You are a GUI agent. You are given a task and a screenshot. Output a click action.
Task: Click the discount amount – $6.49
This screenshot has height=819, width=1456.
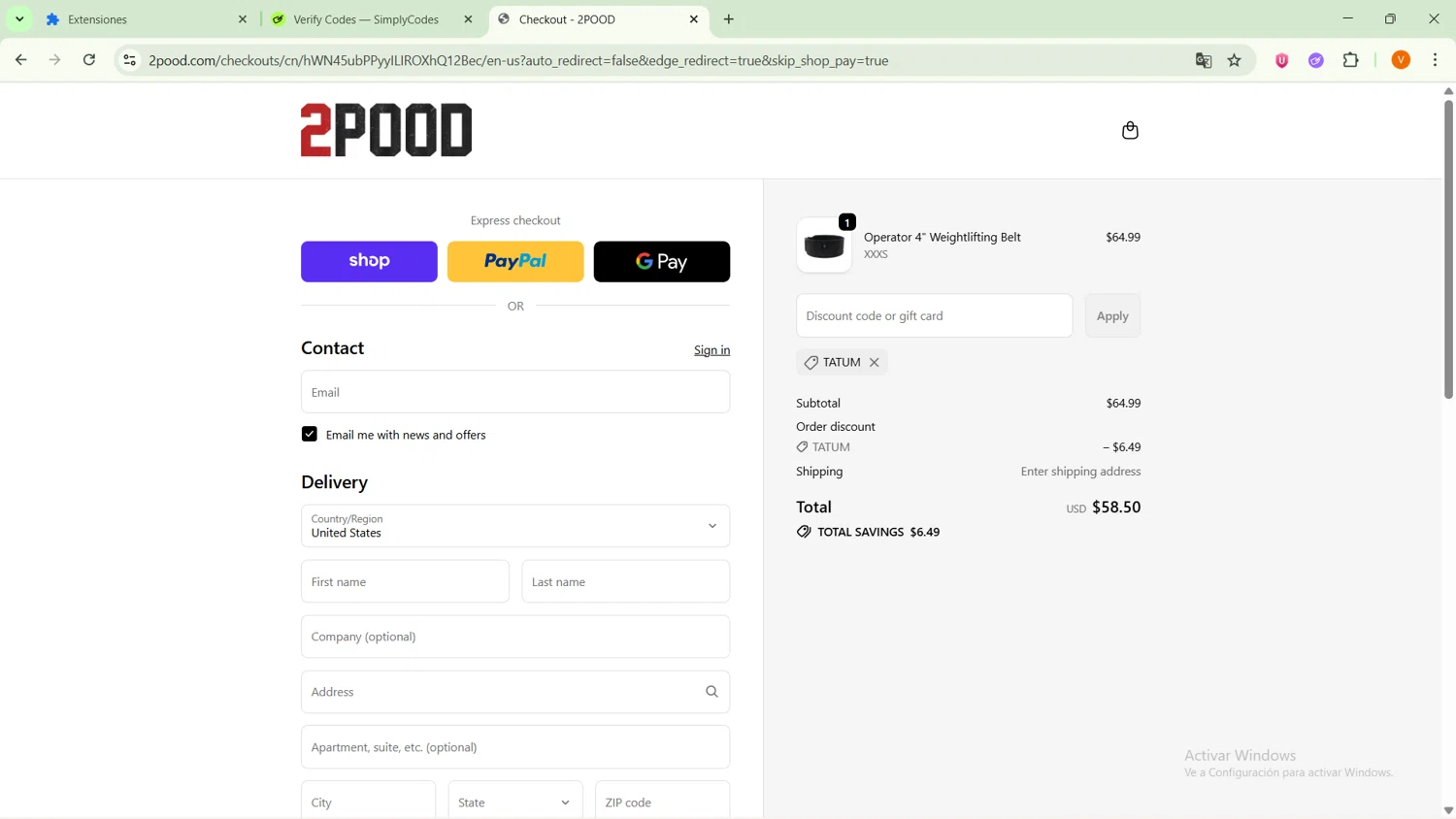[x=1121, y=447]
